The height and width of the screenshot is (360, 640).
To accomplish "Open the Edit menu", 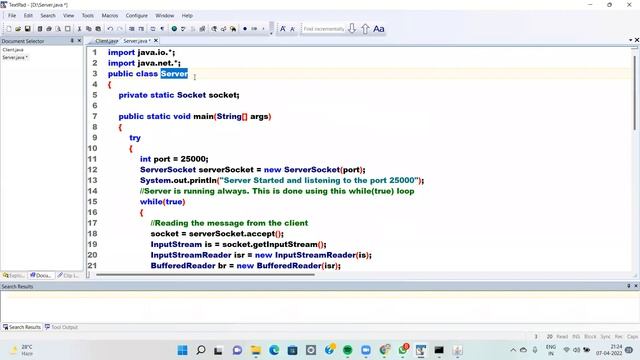I will coord(28,16).
